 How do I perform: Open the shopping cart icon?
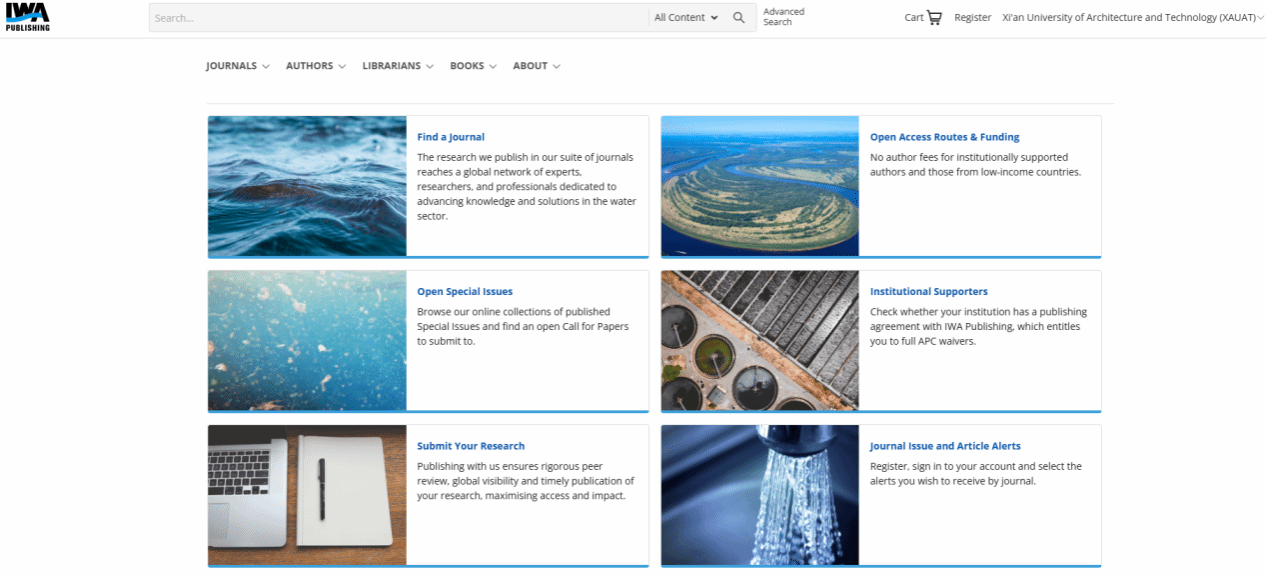click(934, 18)
